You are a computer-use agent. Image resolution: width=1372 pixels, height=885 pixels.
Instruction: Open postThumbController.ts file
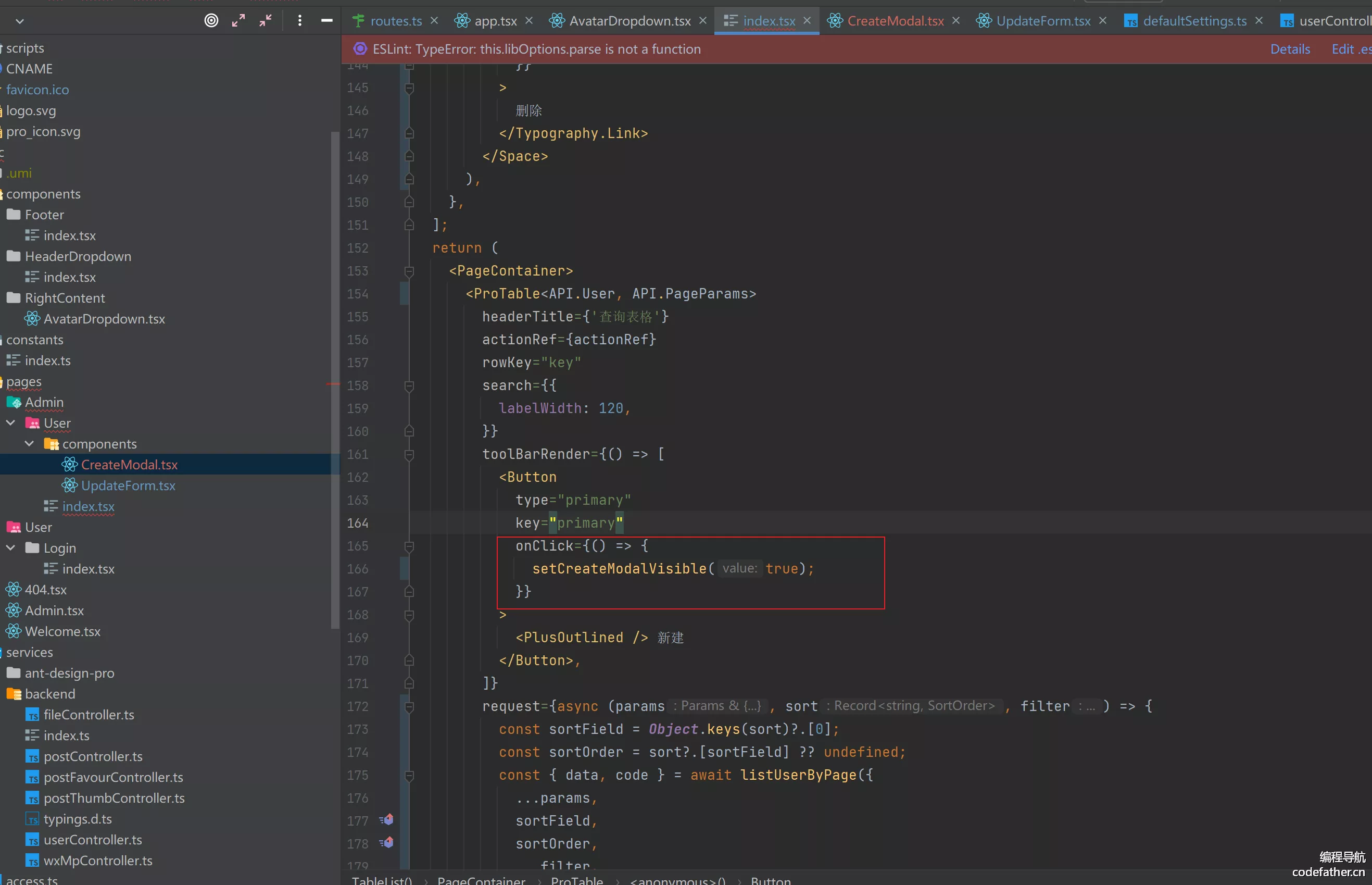[x=114, y=797]
